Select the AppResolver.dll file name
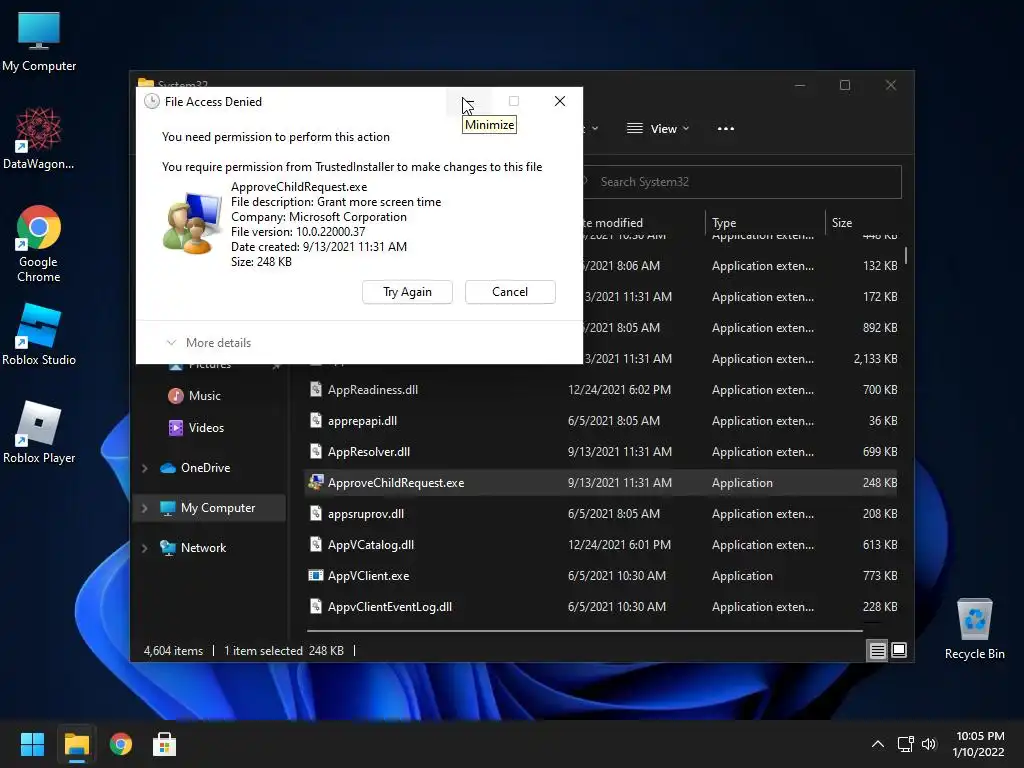 [369, 452]
